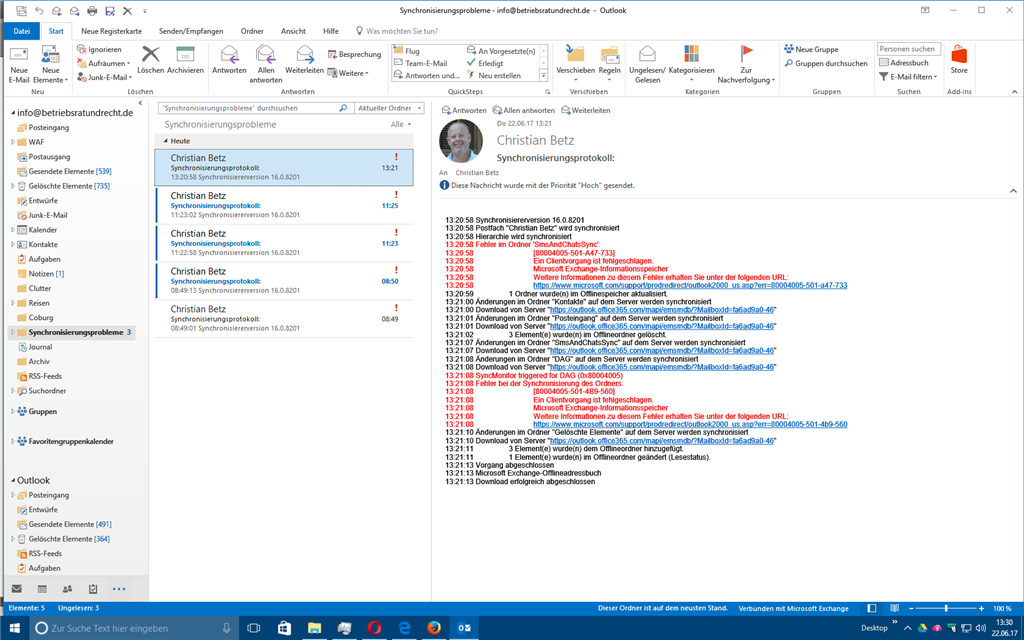The height and width of the screenshot is (640, 1024).
Task: Open the Neue Elemente menu button
Action: [x=50, y=65]
